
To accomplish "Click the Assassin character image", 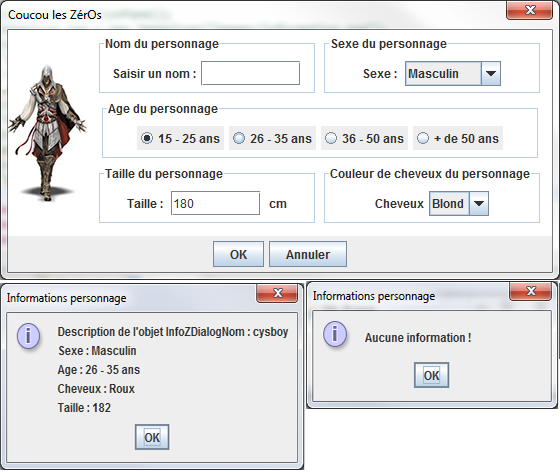I will click(48, 132).
